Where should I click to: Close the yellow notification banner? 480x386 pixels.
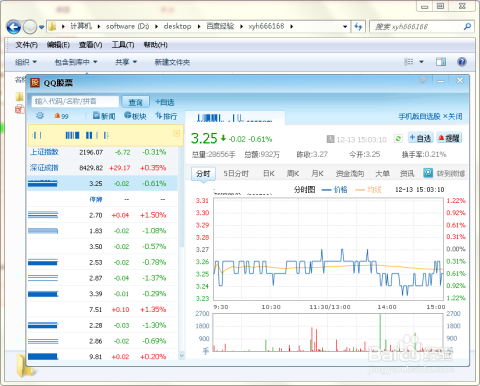[x=177, y=133]
